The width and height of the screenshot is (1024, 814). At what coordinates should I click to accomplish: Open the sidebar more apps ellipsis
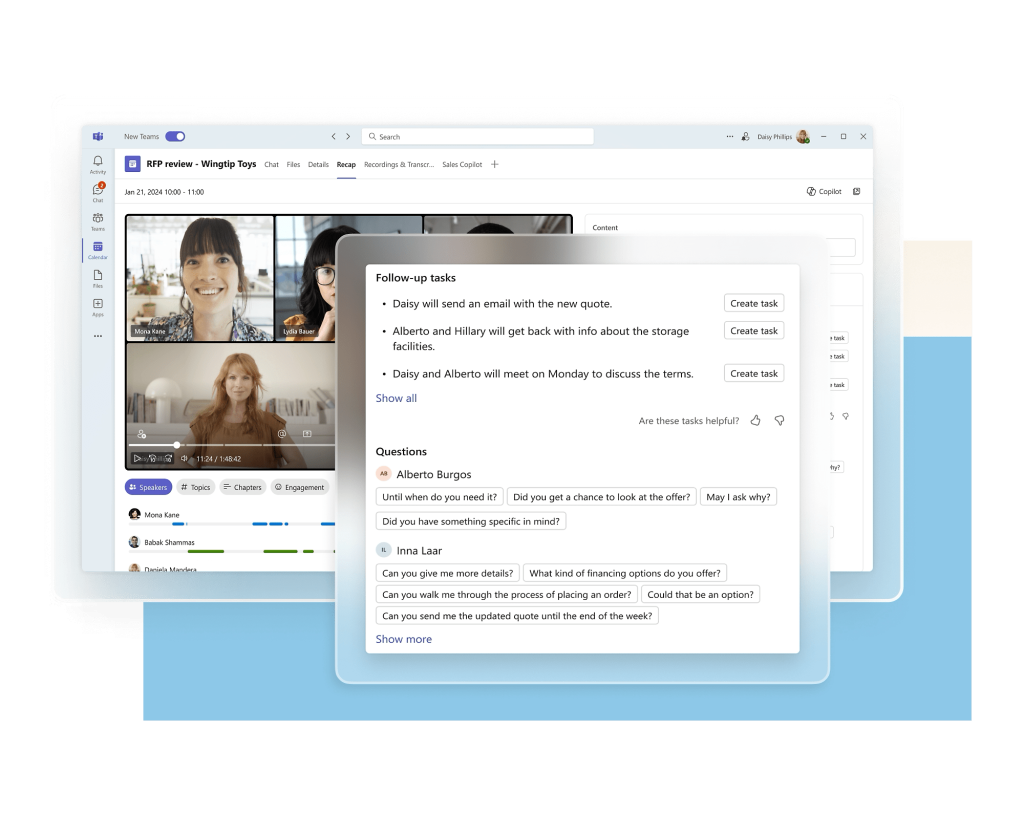coord(98,336)
